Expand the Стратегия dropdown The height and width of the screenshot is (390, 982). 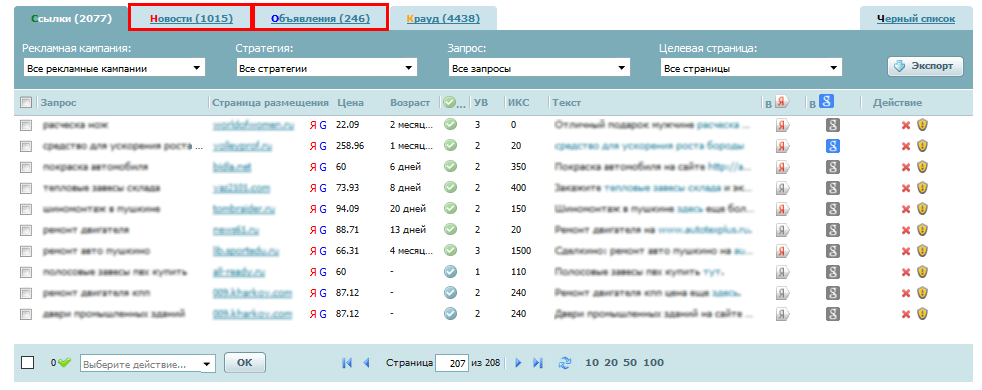326,68
